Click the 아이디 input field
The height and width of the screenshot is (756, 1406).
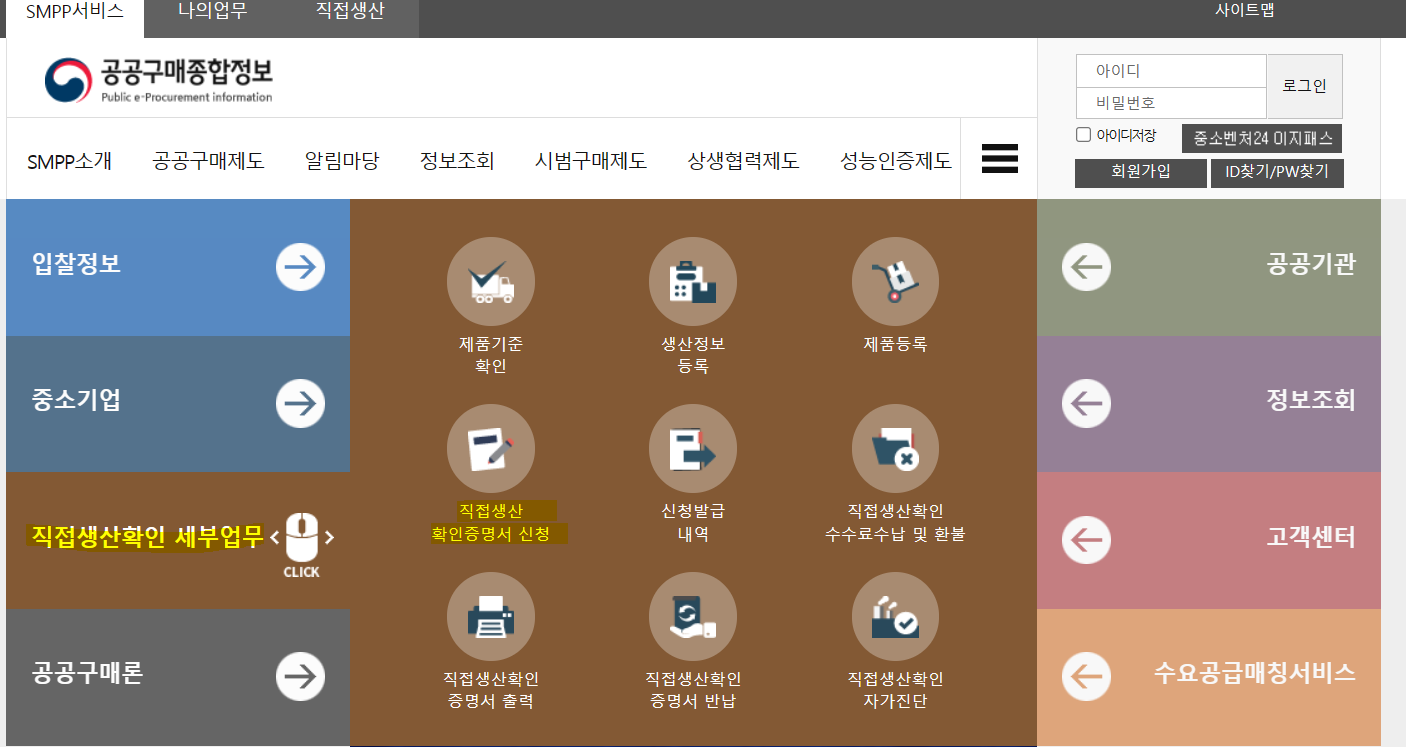tap(1170, 70)
